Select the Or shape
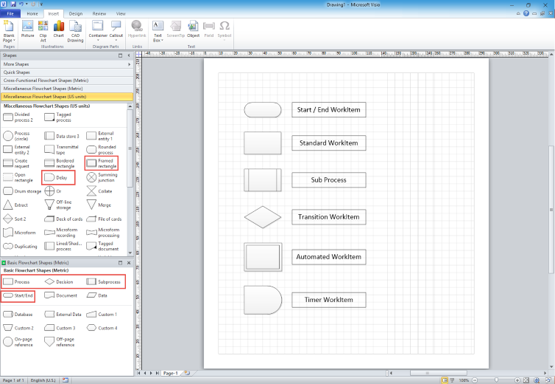 (53, 191)
